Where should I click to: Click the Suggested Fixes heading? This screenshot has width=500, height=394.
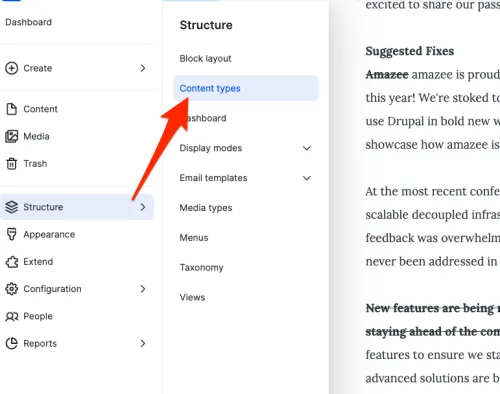(410, 51)
